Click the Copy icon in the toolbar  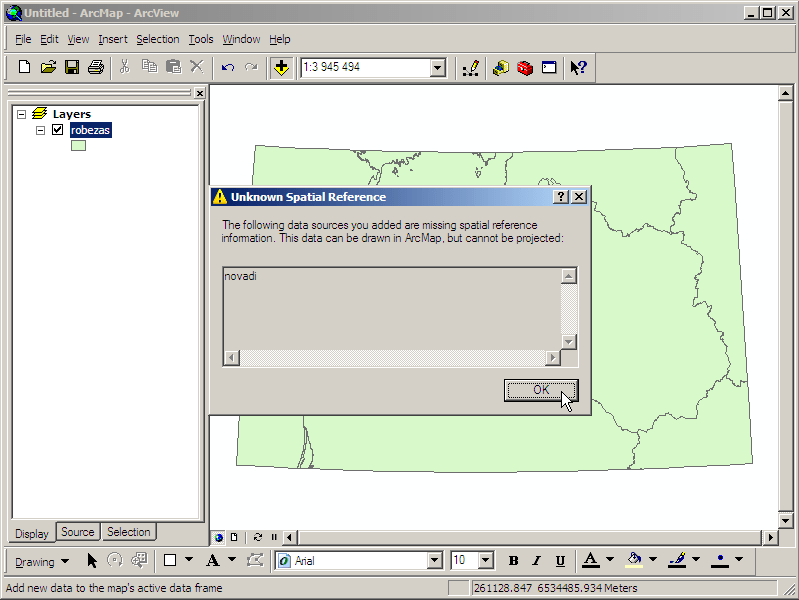pos(149,67)
